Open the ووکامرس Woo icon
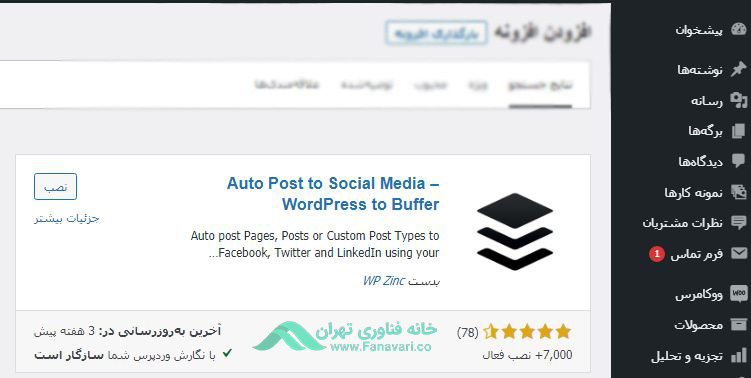Viewport: 751px width, 378px height. click(739, 293)
